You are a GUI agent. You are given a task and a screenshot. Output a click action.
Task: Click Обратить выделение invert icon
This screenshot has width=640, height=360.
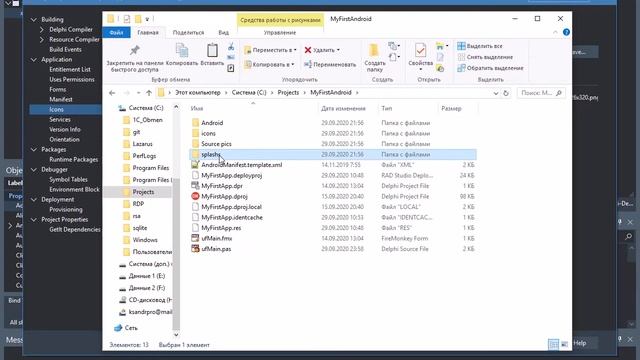pyautogui.click(x=461, y=68)
